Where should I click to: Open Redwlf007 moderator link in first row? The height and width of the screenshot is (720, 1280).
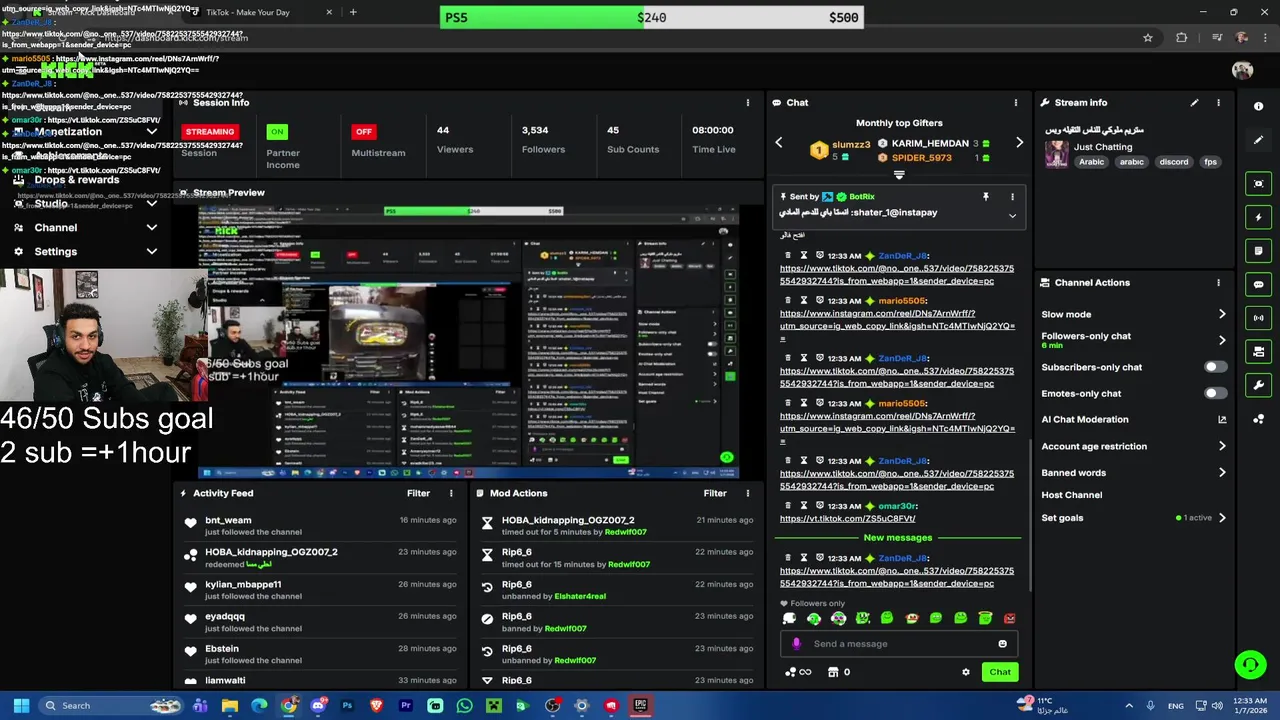(625, 532)
